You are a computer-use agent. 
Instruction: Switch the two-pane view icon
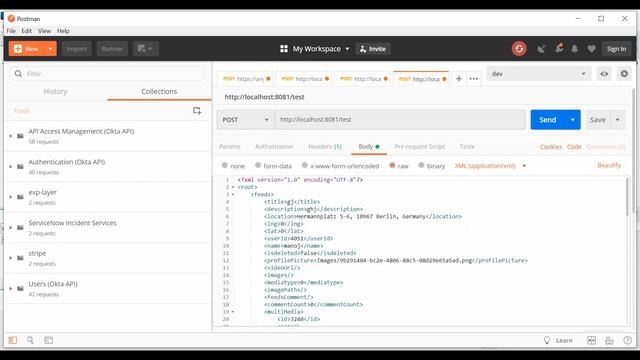point(591,340)
